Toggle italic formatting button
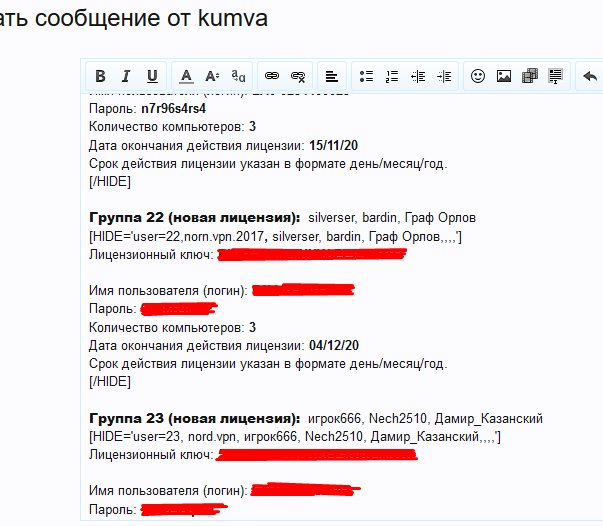603x526 pixels. pos(126,76)
